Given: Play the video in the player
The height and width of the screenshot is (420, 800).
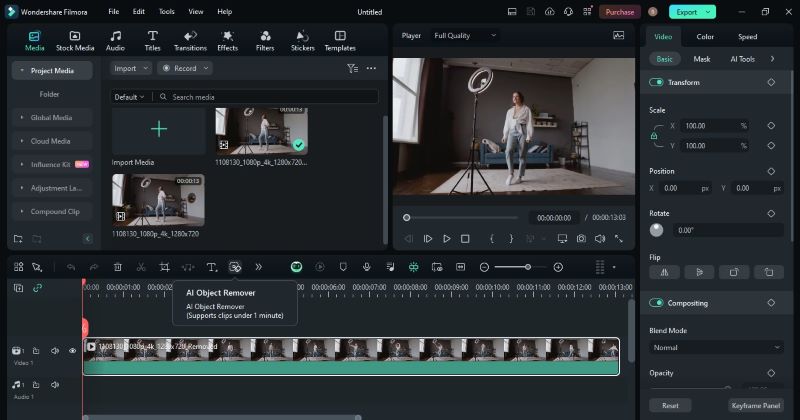Looking at the screenshot, I should tap(446, 238).
